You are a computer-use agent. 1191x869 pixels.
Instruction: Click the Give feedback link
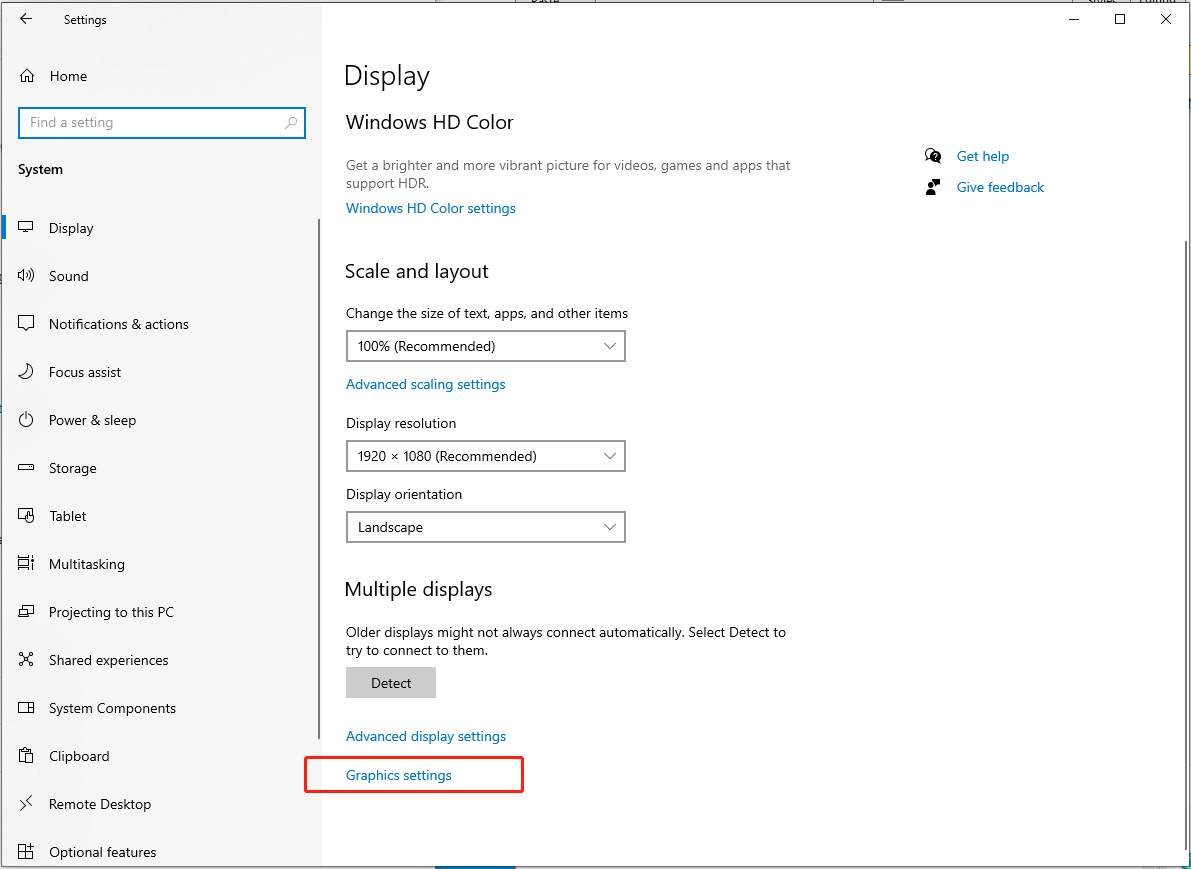[1000, 187]
